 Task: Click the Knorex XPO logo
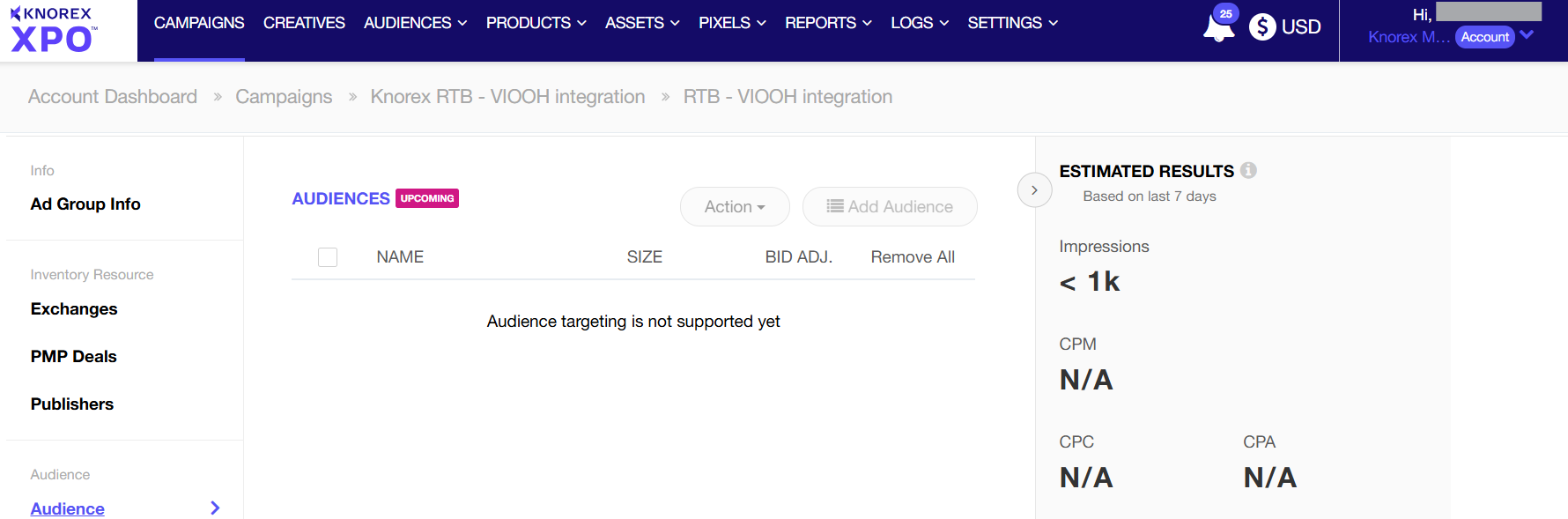click(53, 30)
